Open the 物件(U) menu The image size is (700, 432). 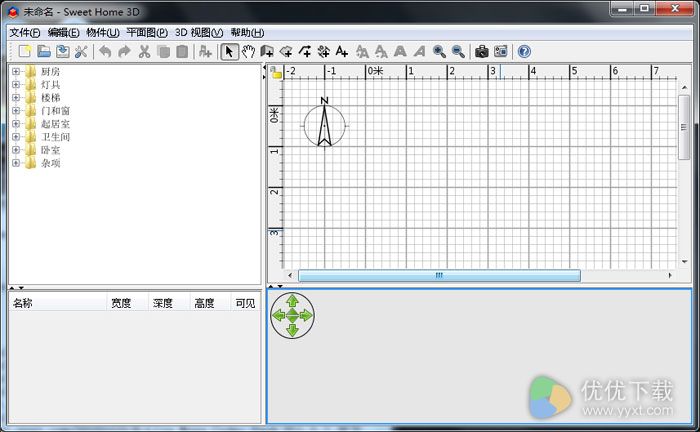click(103, 33)
